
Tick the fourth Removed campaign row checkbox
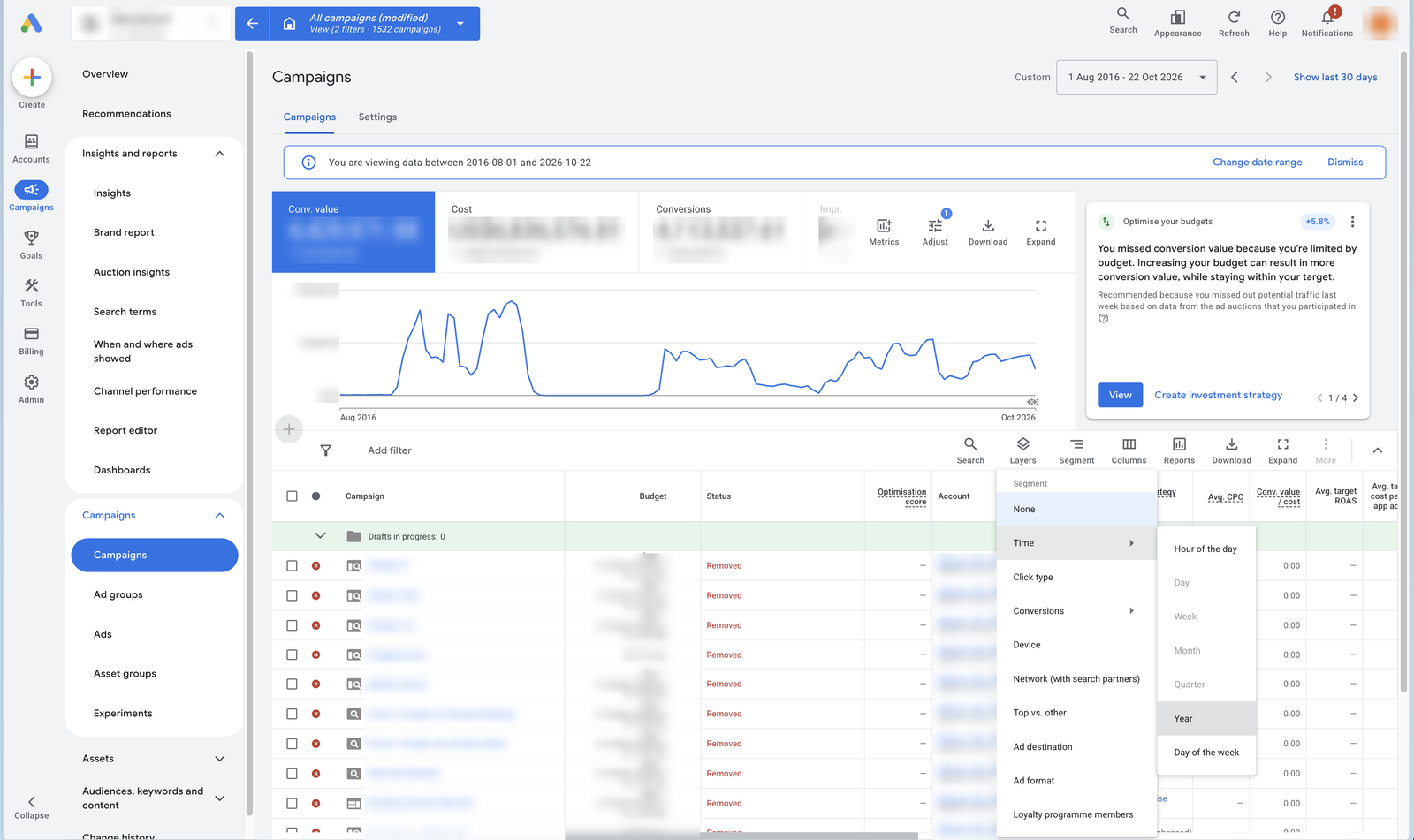(292, 655)
